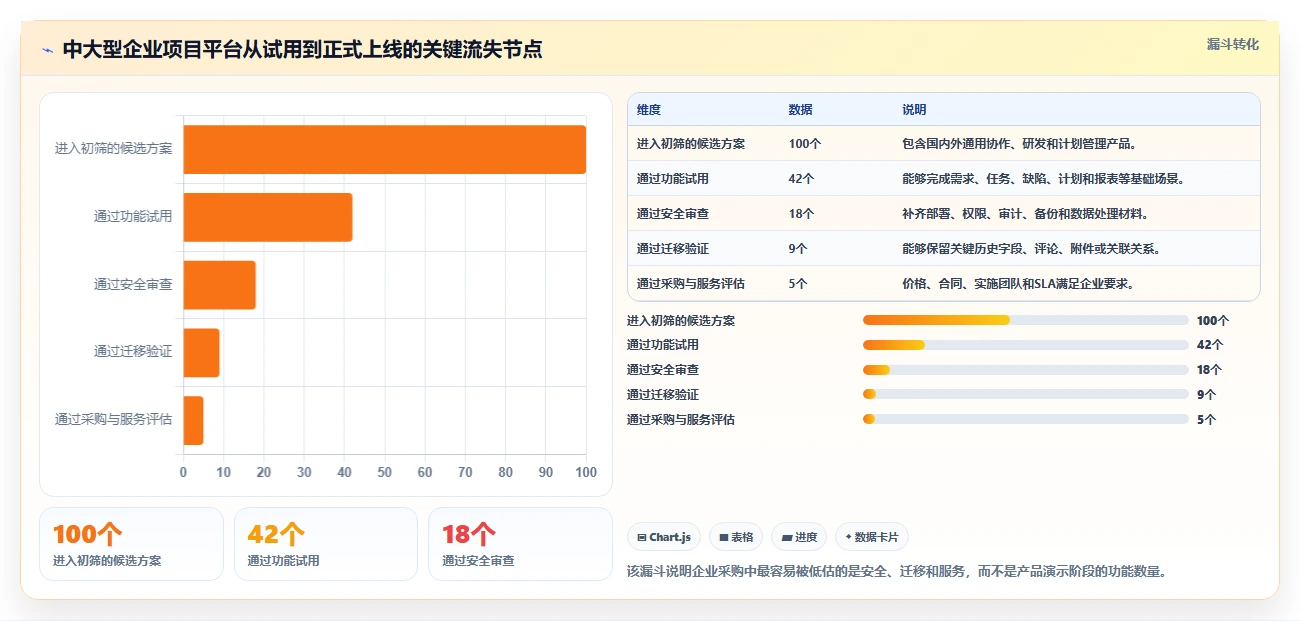Click the 18个 data card
Image resolution: width=1300 pixels, height=621 pixels.
pyautogui.click(x=520, y=544)
